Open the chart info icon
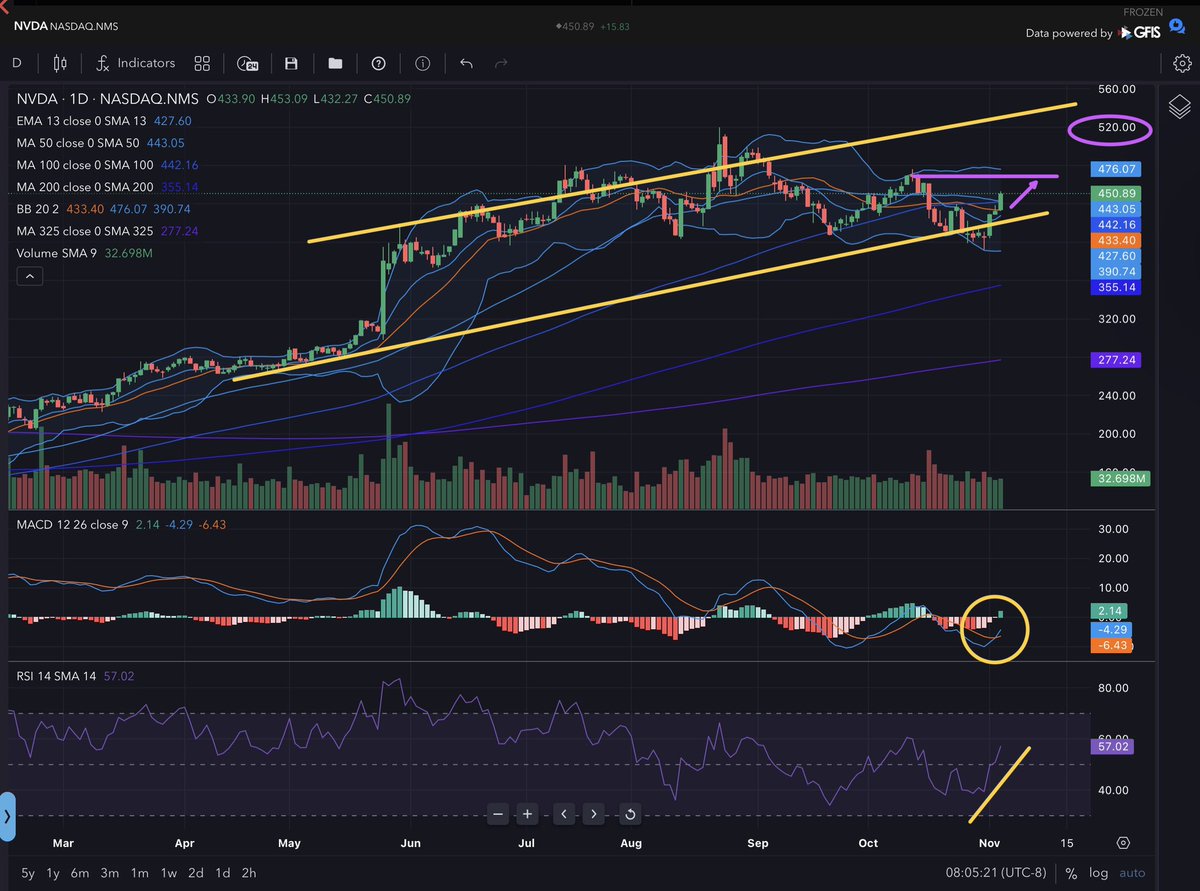Viewport: 1200px width, 891px height. [423, 63]
